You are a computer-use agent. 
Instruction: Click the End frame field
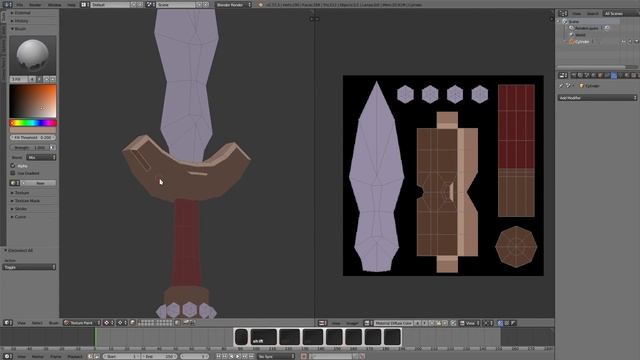pos(159,356)
